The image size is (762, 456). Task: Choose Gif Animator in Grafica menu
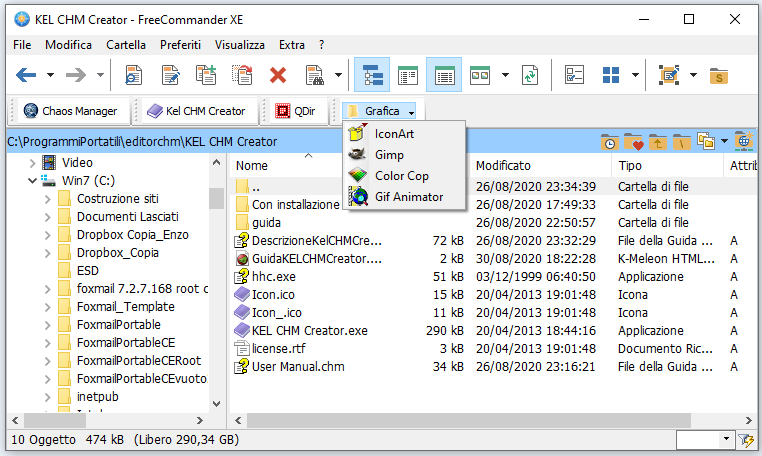tap(404, 196)
